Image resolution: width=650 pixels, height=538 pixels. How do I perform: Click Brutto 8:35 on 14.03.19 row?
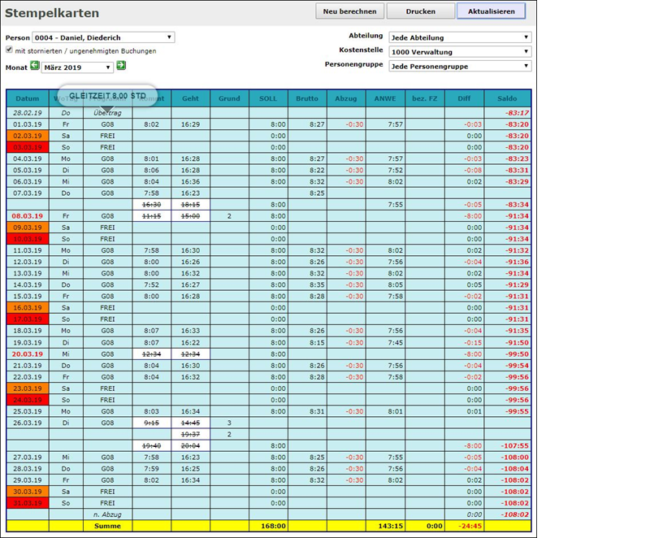pos(317,285)
